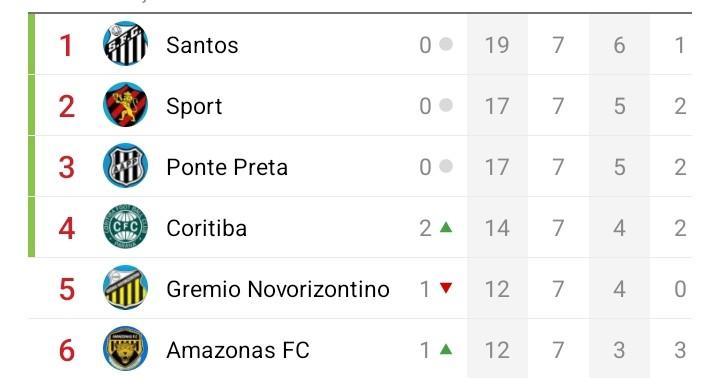This screenshot has width=720, height=378.
Task: Click Coritiba's green up arrow indicator
Action: coord(446,227)
